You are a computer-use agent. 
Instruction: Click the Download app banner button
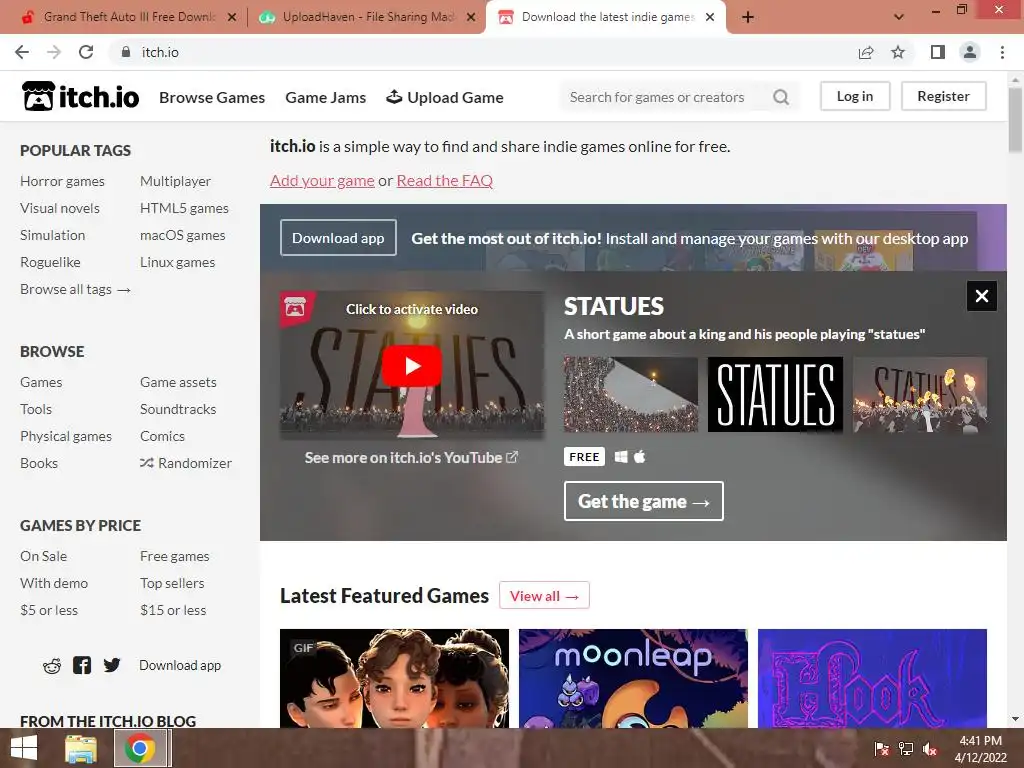pos(338,238)
